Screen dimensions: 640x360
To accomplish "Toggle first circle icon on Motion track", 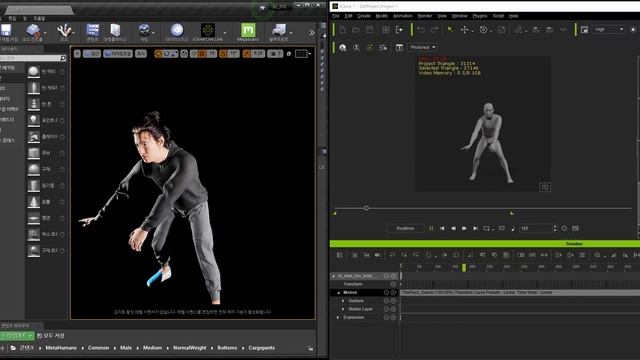I will (386, 293).
